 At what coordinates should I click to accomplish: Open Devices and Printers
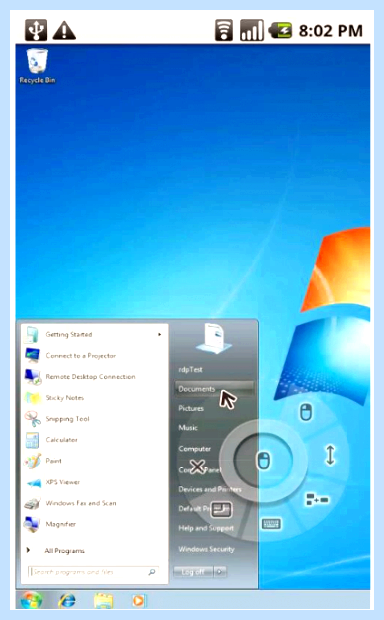point(210,489)
